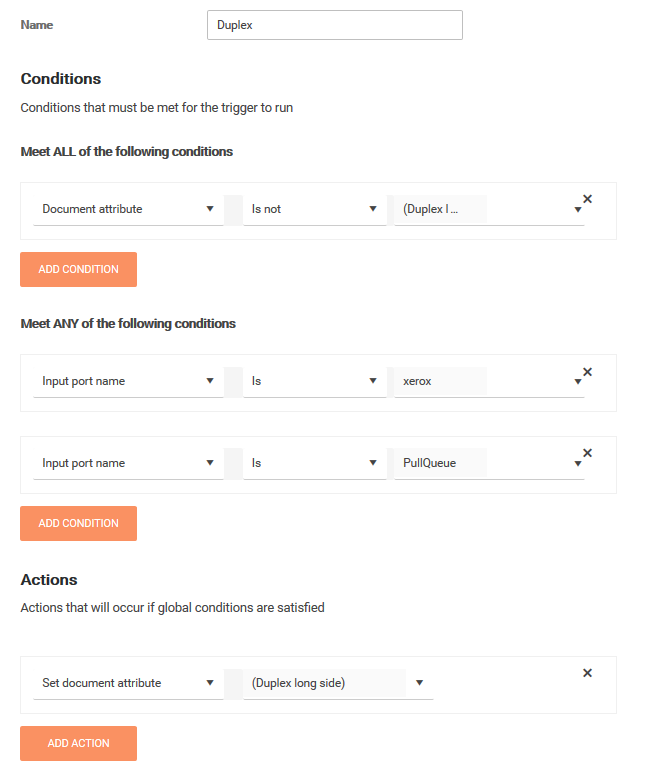Image resolution: width=652 pixels, height=771 pixels.
Task: Expand the PullQueue value dropdown
Action: [489, 463]
